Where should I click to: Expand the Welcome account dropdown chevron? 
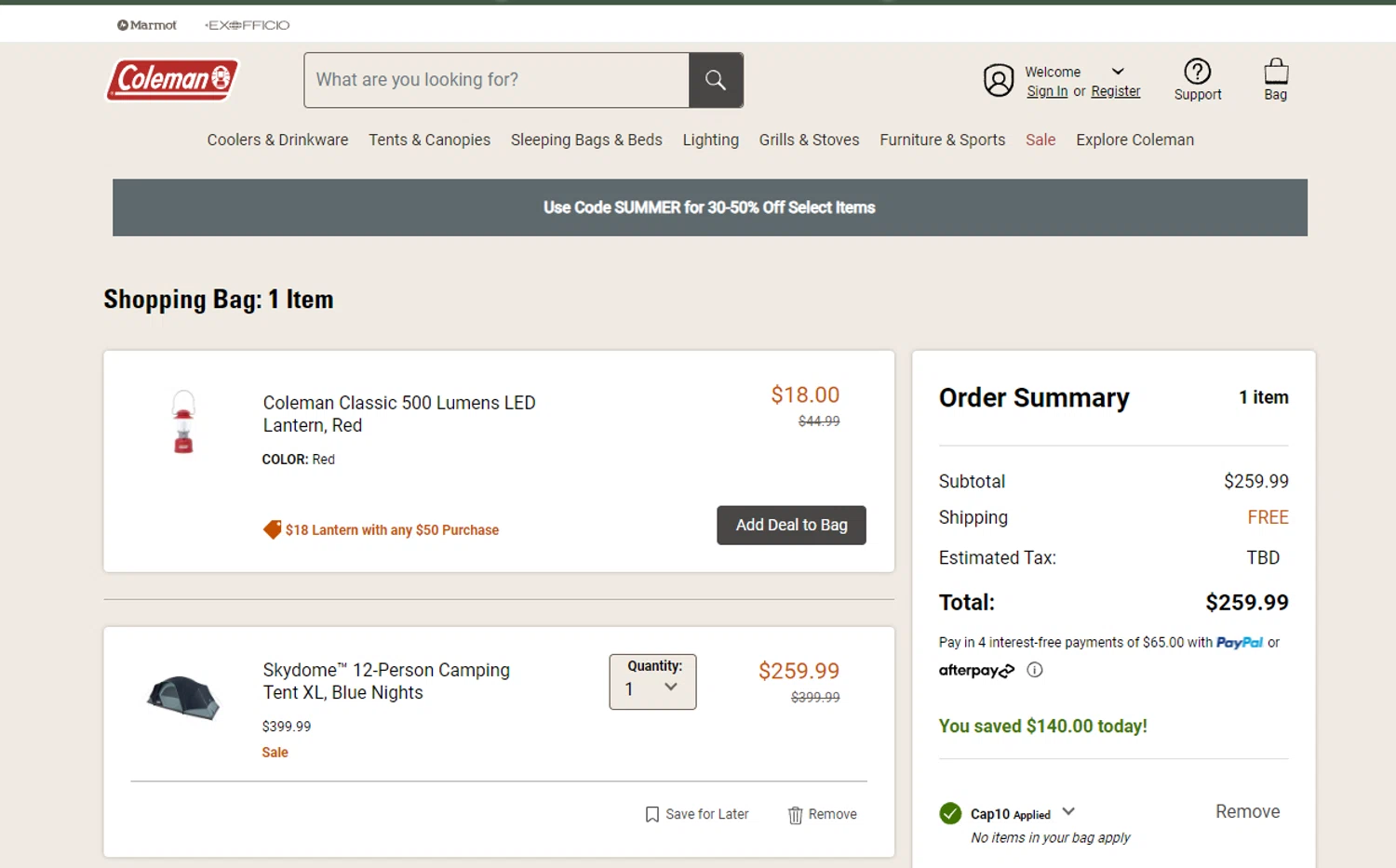click(x=1118, y=72)
